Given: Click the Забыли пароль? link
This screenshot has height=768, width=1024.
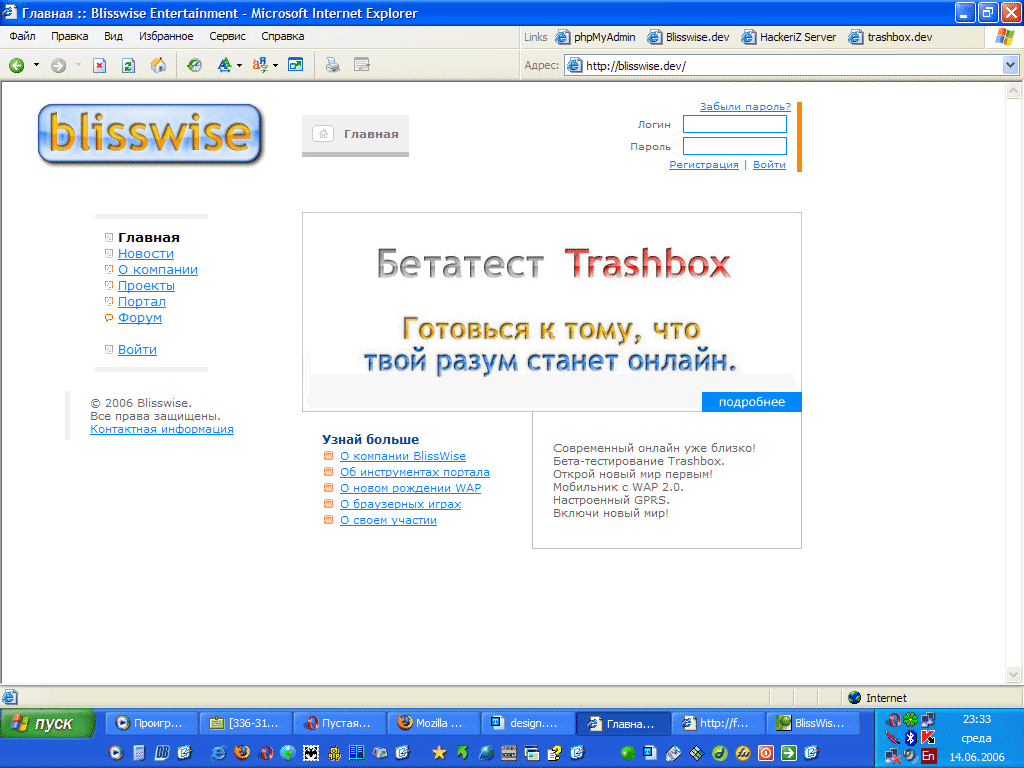Looking at the screenshot, I should coord(745,106).
